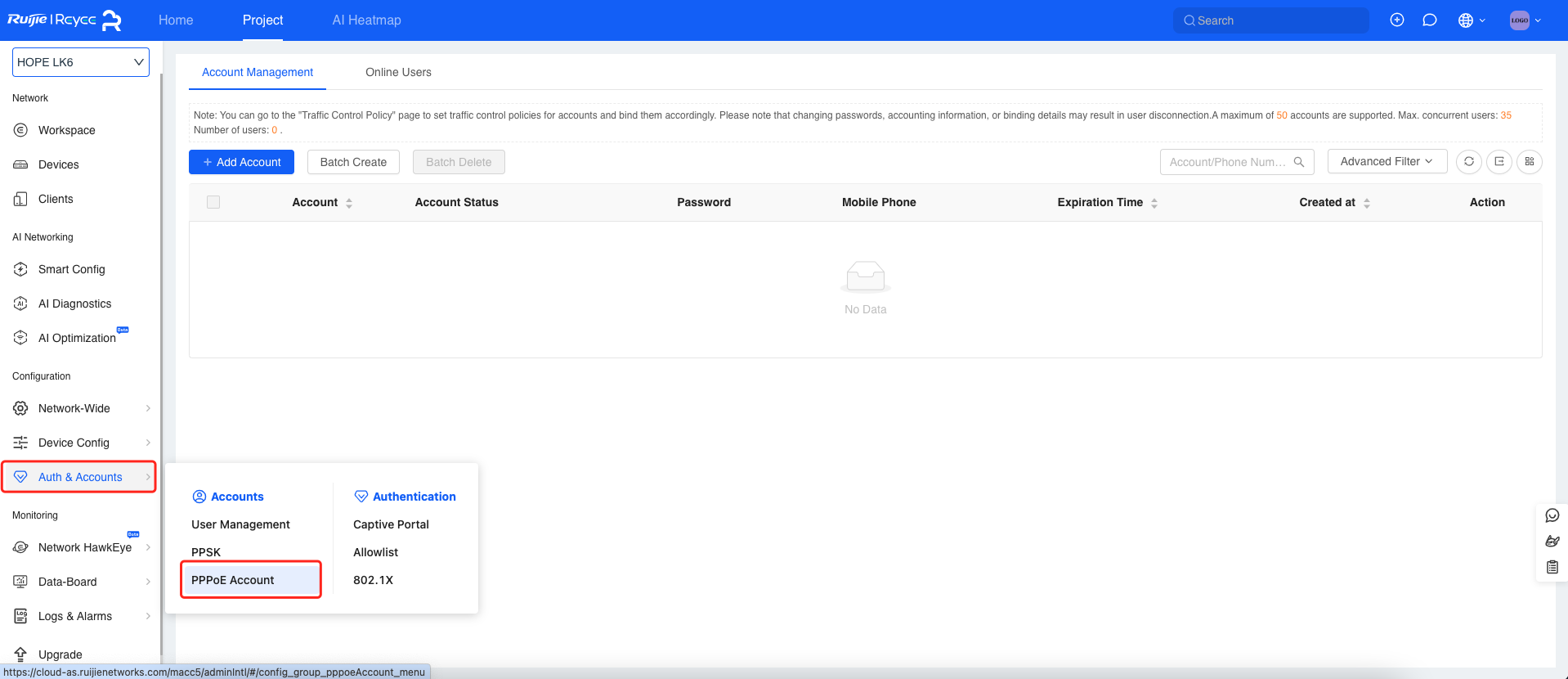The width and height of the screenshot is (1568, 679).
Task: Open 802.1X menu item
Action: [373, 580]
